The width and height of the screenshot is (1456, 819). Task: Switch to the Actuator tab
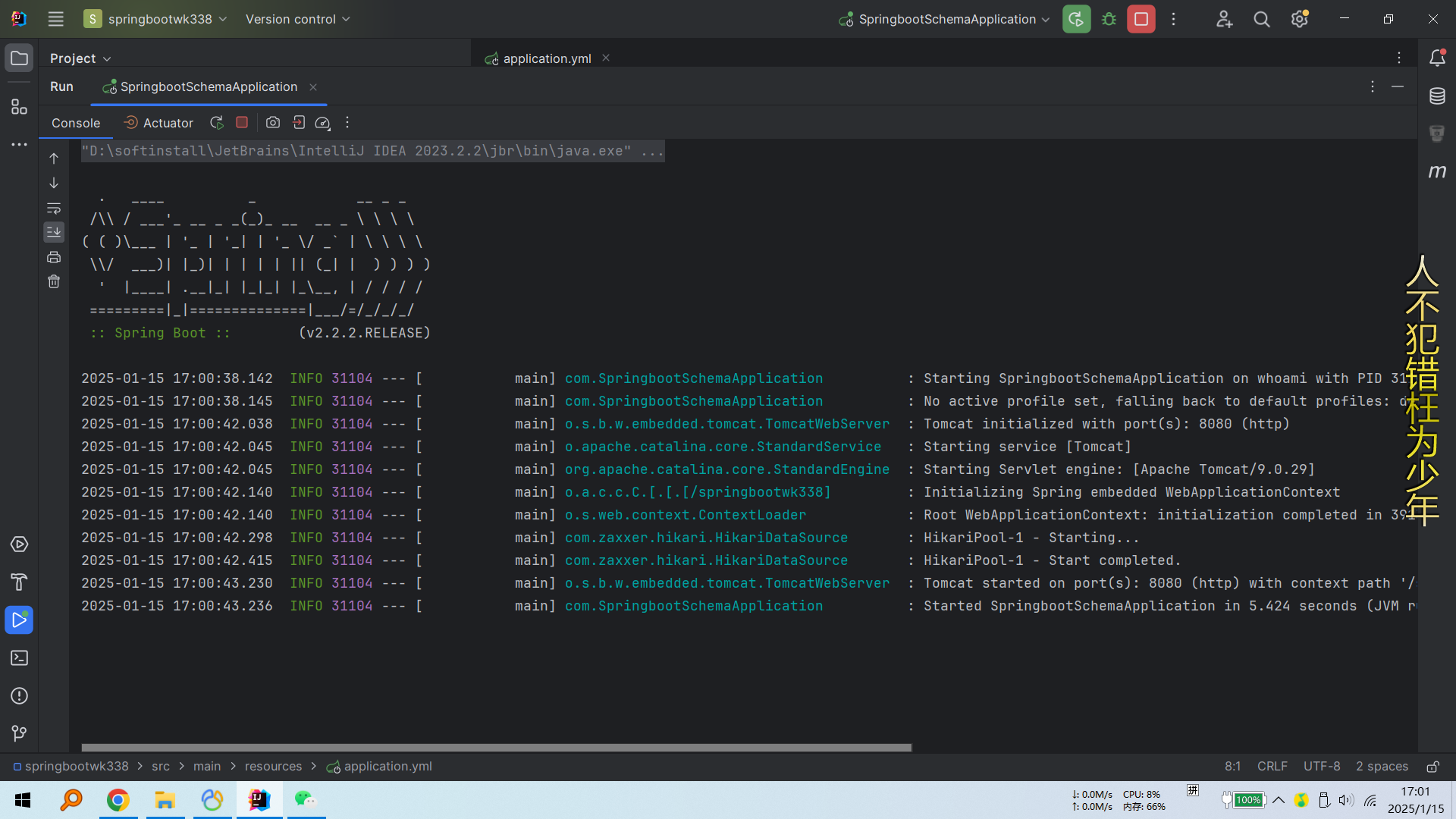pos(158,123)
